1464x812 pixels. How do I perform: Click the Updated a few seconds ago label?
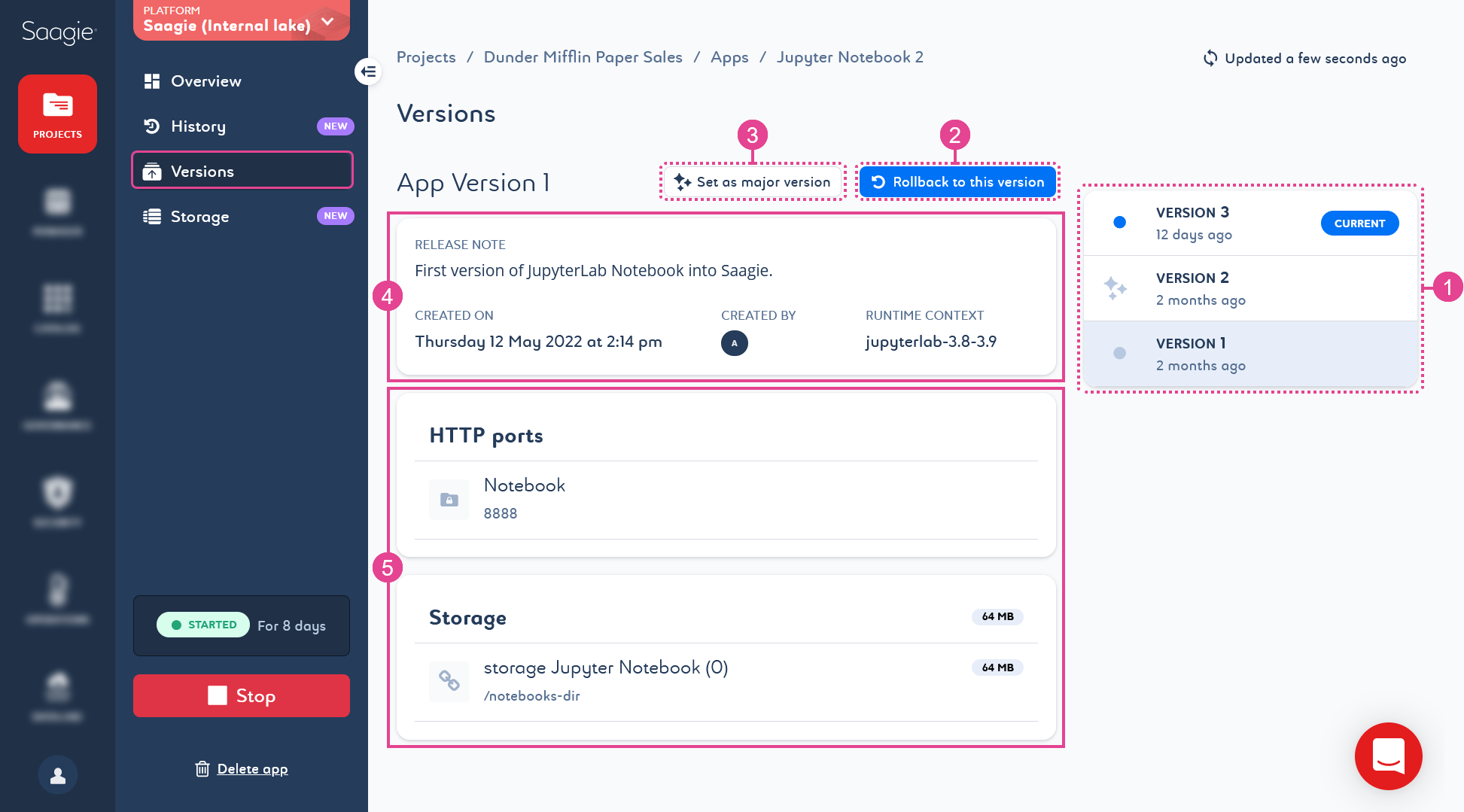click(x=1316, y=59)
